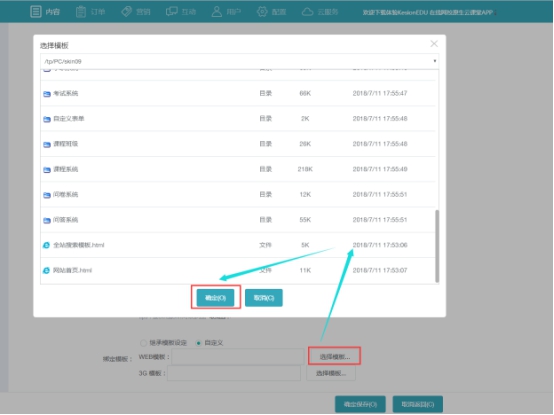Image resolution: width=554 pixels, height=415 pixels.
Task: Click the 66K size cell
Action: pyautogui.click(x=305, y=93)
